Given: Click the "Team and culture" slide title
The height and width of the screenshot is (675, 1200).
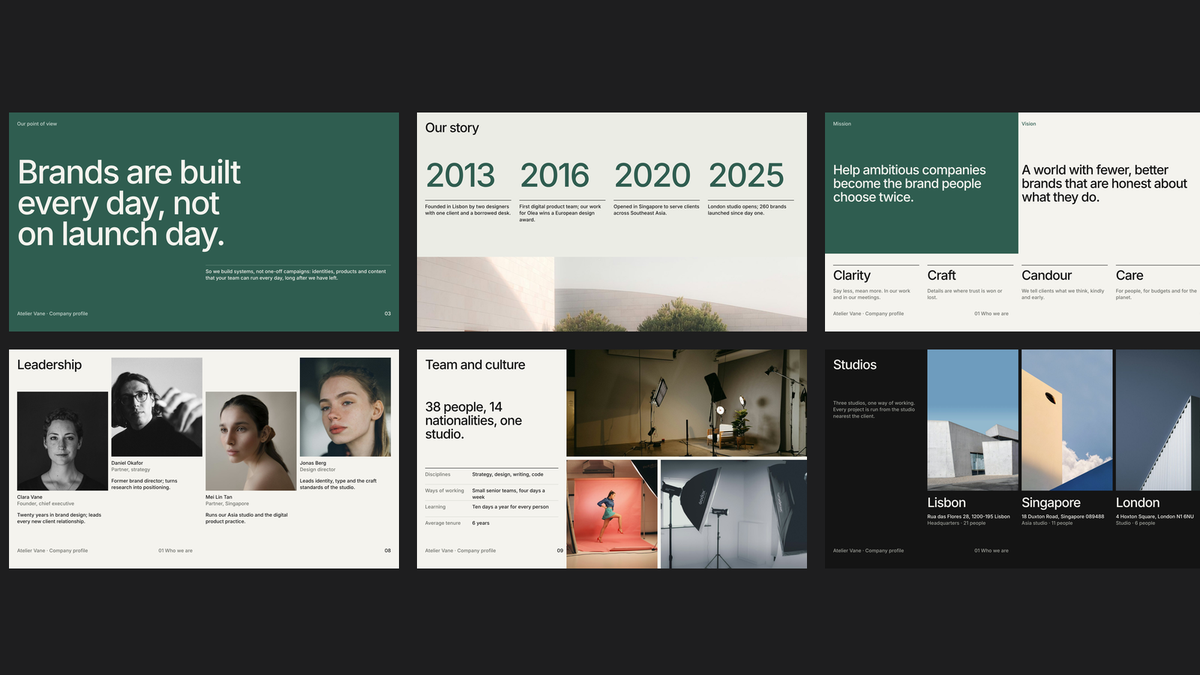Looking at the screenshot, I should 475,365.
